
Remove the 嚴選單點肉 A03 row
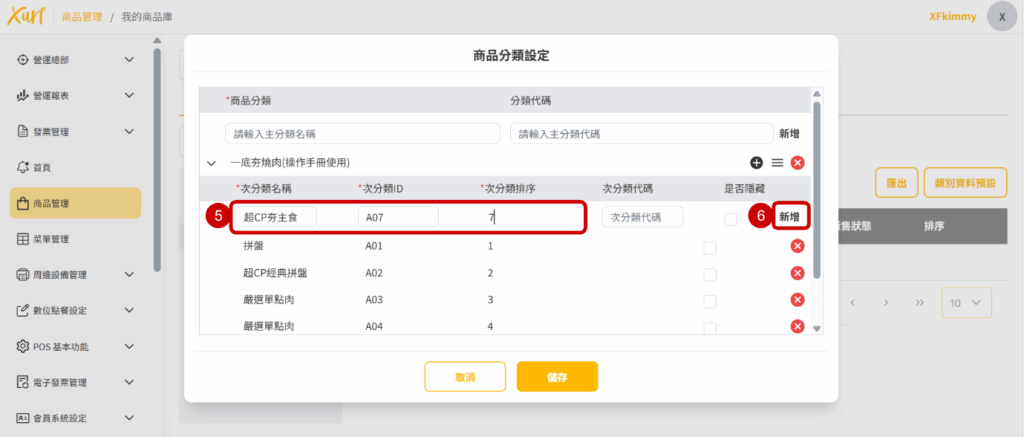(x=797, y=299)
